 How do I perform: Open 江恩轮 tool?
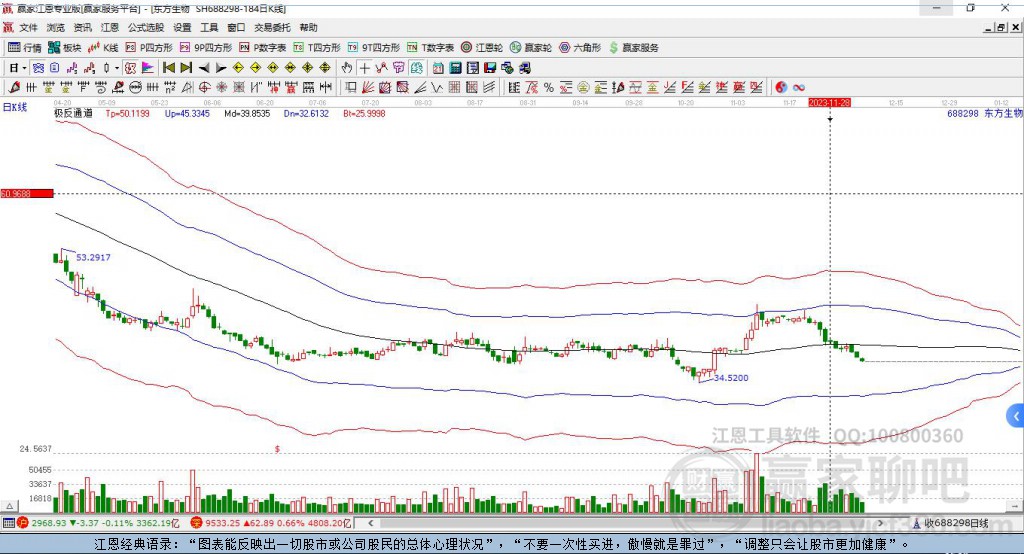pyautogui.click(x=482, y=48)
